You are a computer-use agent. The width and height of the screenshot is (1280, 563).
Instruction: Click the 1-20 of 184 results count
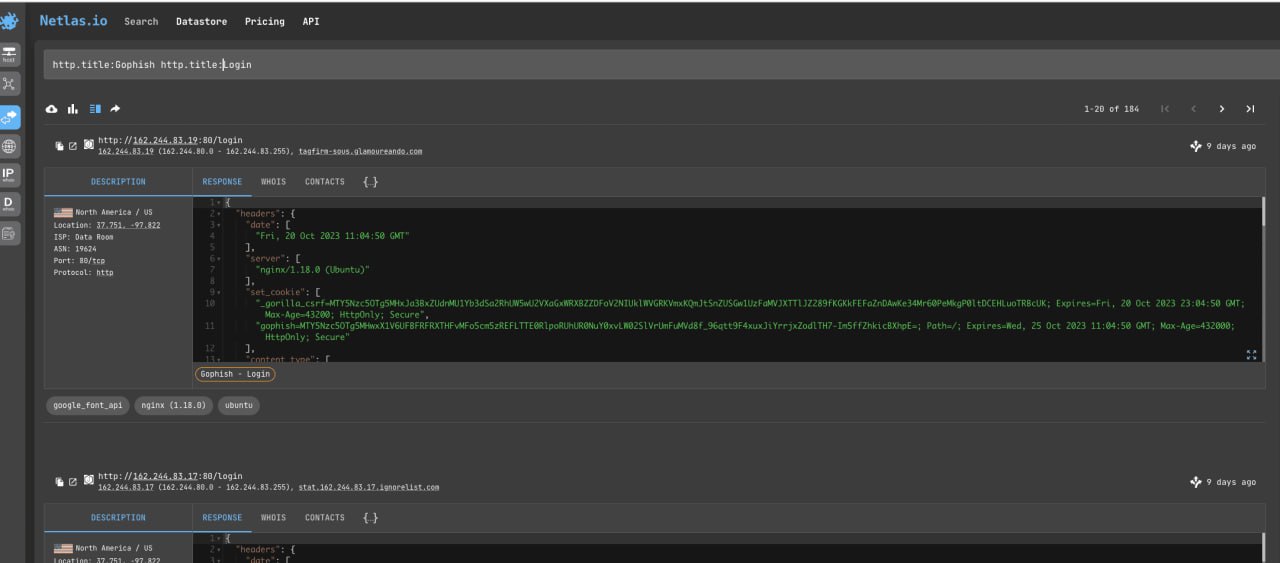click(1111, 109)
